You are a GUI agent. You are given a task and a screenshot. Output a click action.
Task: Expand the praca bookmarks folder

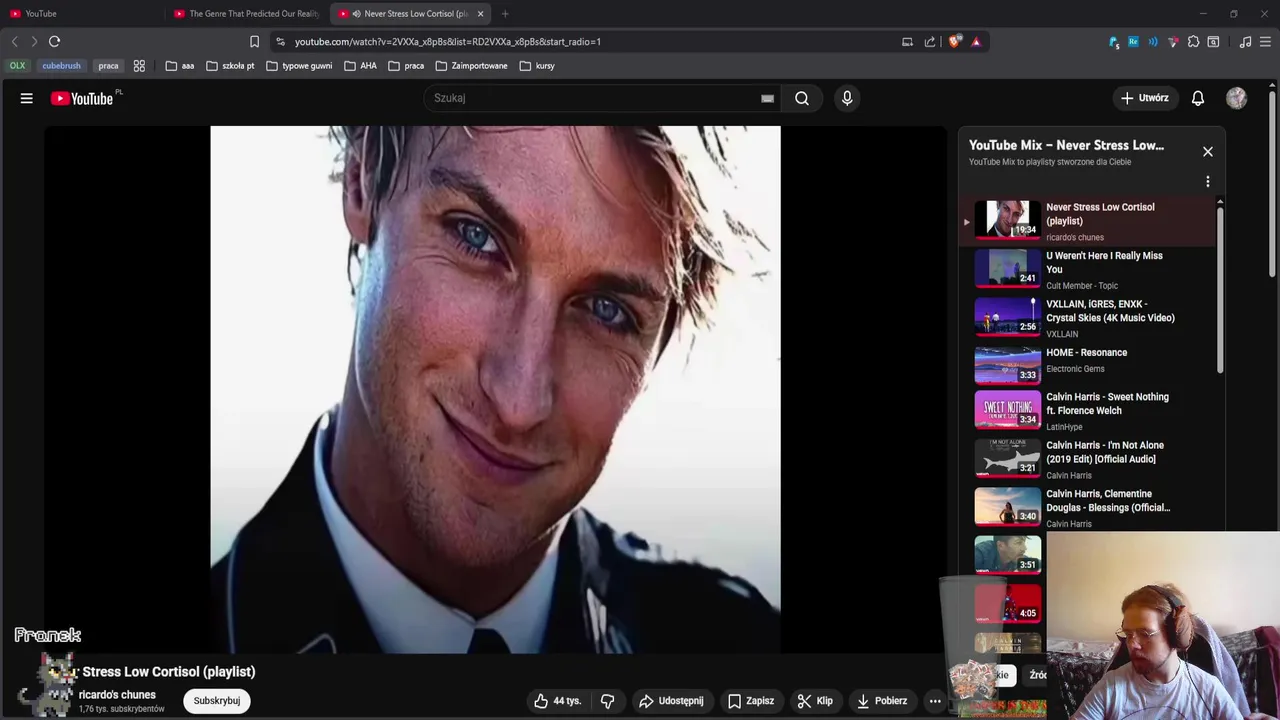406,66
